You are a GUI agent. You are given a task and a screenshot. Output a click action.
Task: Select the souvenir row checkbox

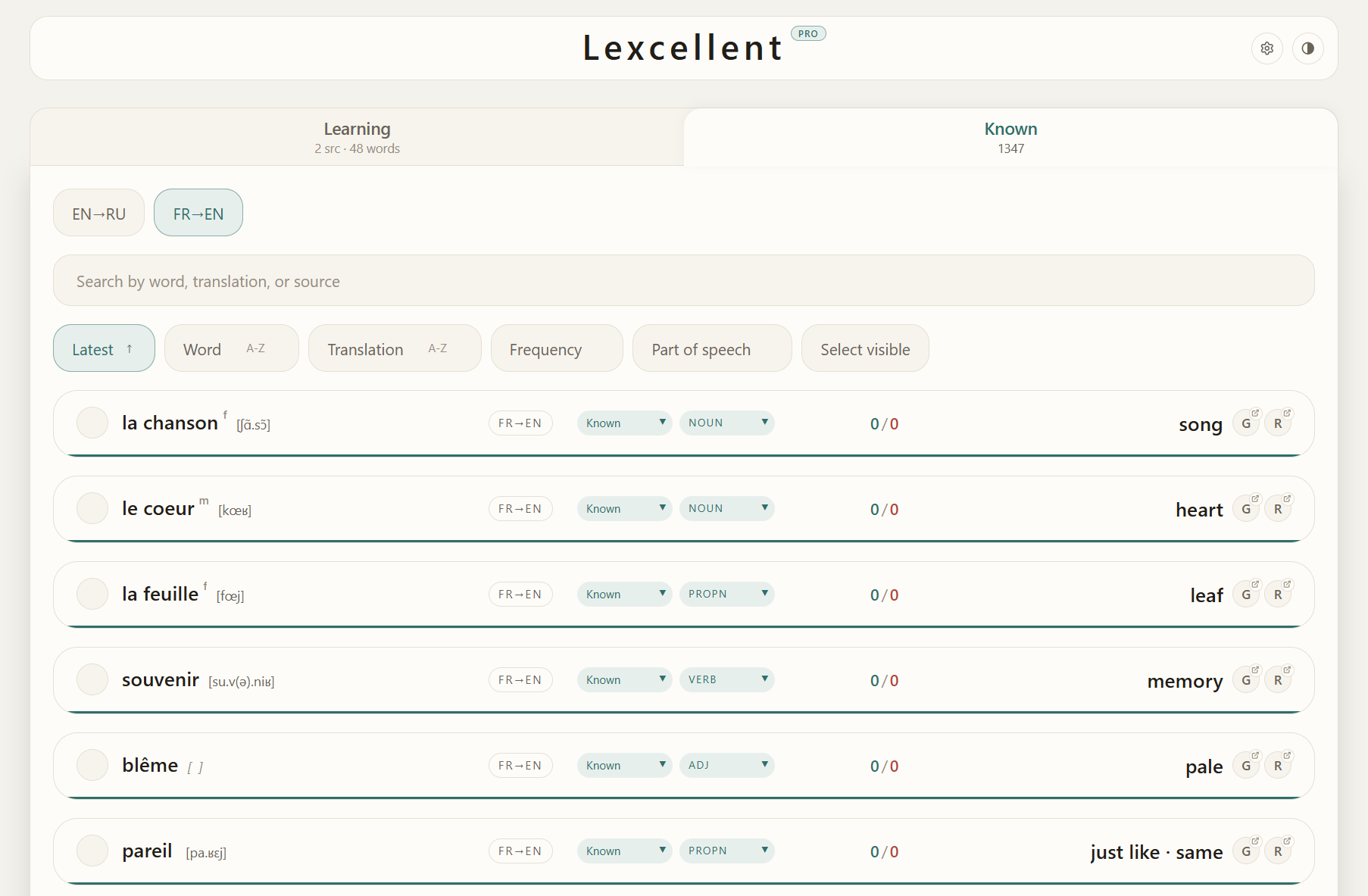(x=92, y=679)
